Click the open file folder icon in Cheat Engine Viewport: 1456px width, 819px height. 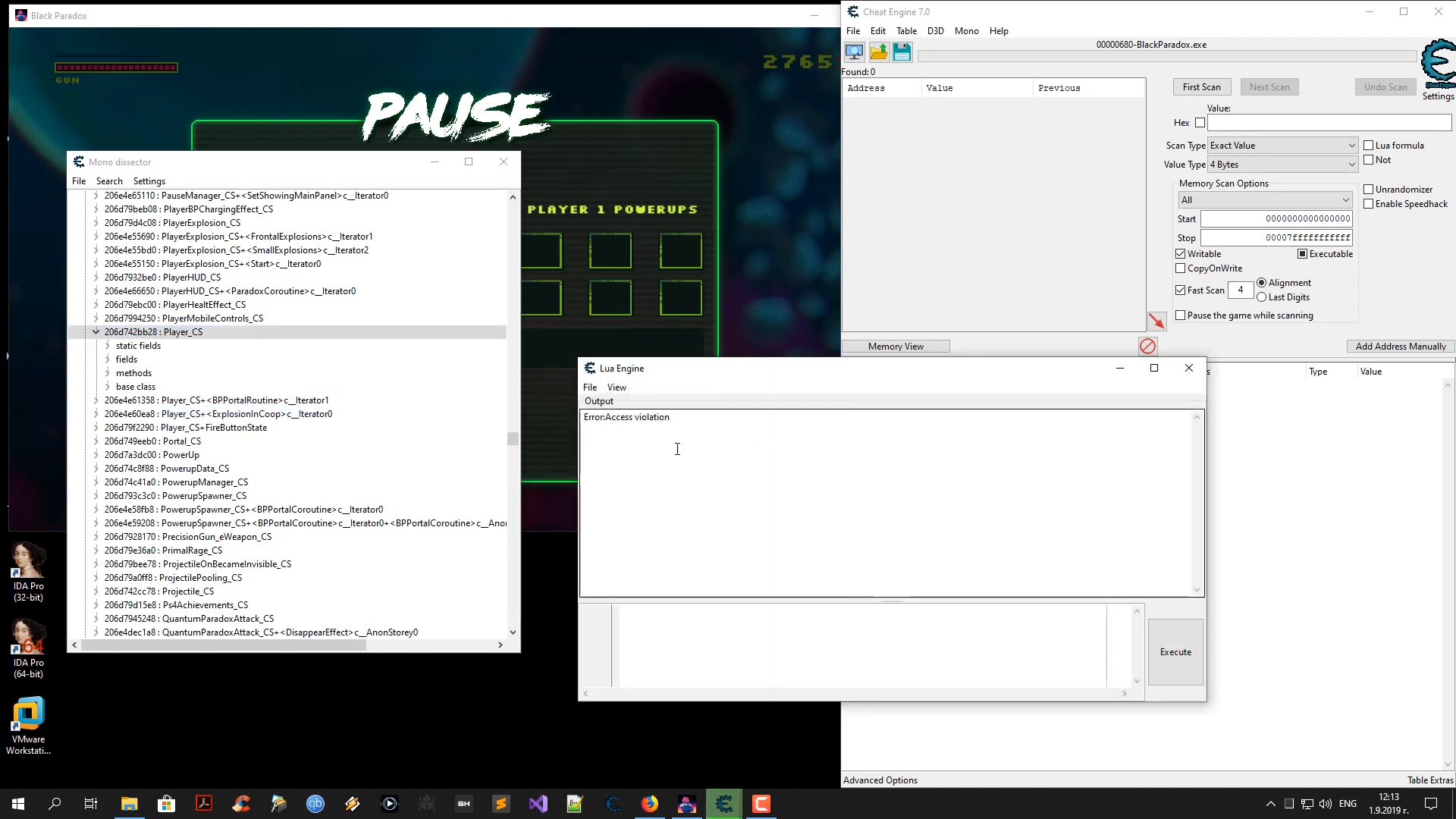pyautogui.click(x=878, y=52)
